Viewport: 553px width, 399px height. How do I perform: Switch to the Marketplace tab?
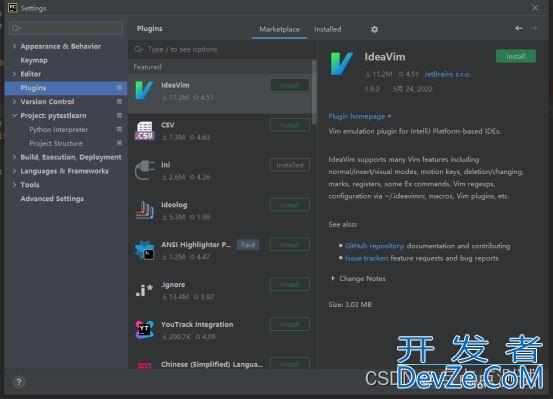(279, 29)
